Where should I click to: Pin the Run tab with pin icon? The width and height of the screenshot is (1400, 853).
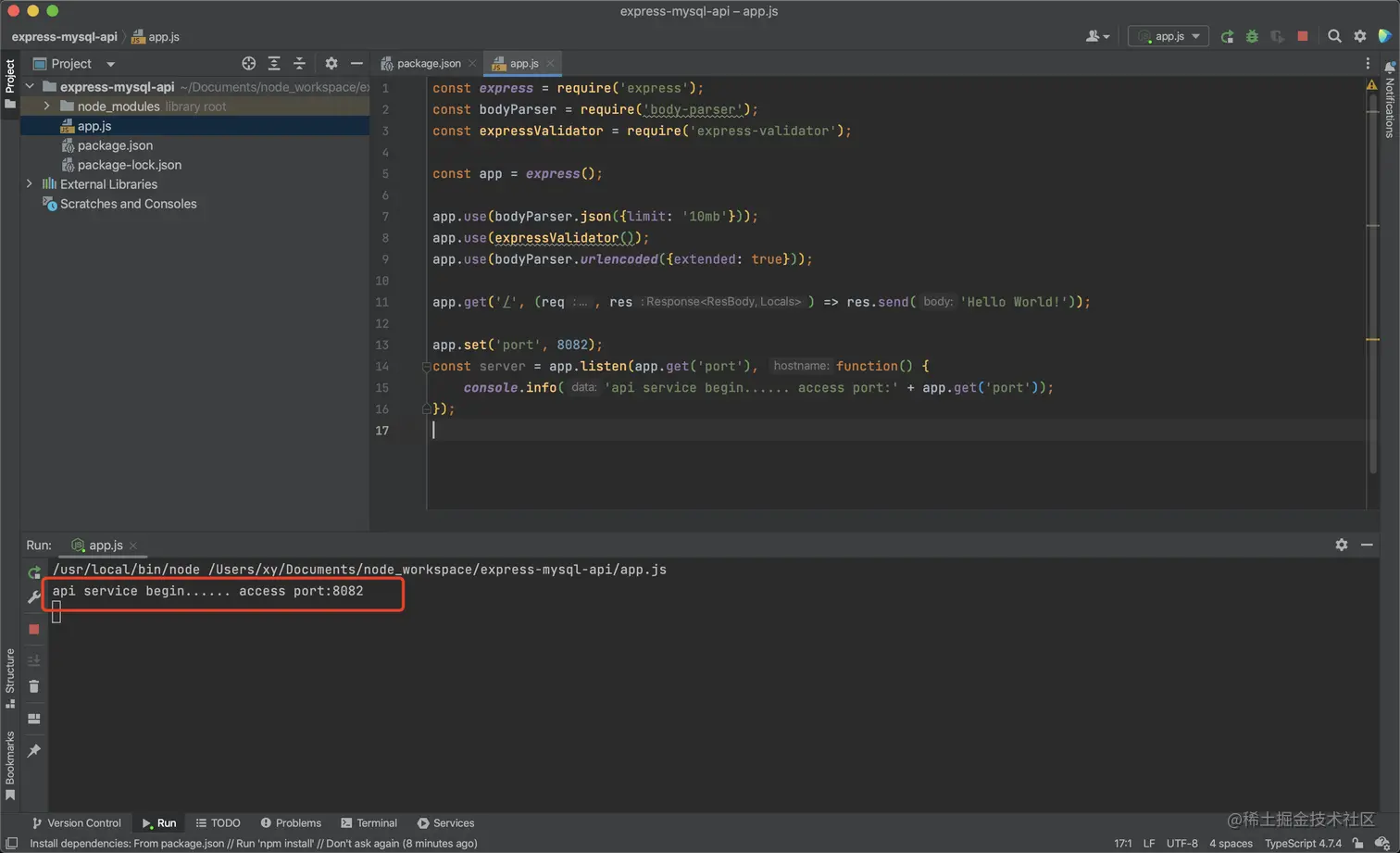click(34, 750)
